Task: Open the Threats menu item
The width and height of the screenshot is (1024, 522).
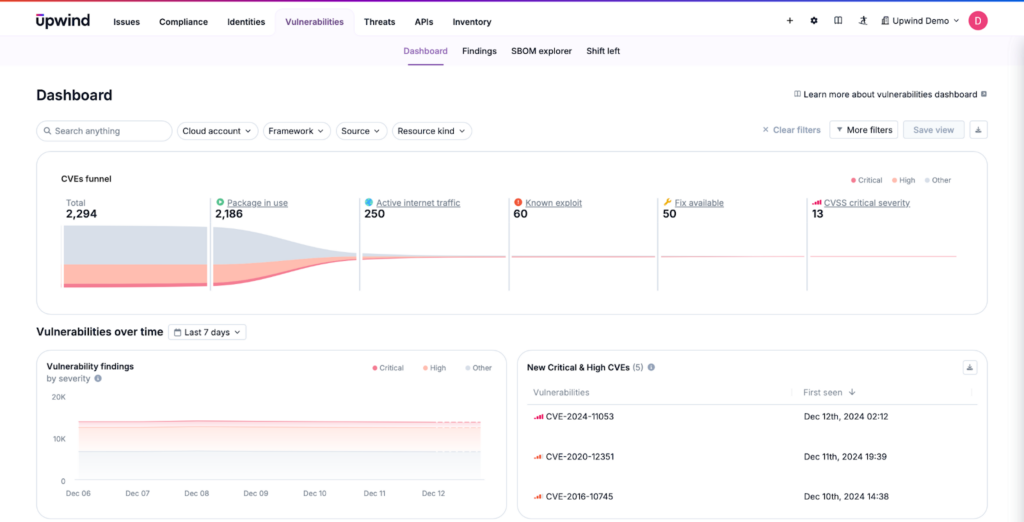Action: (379, 22)
